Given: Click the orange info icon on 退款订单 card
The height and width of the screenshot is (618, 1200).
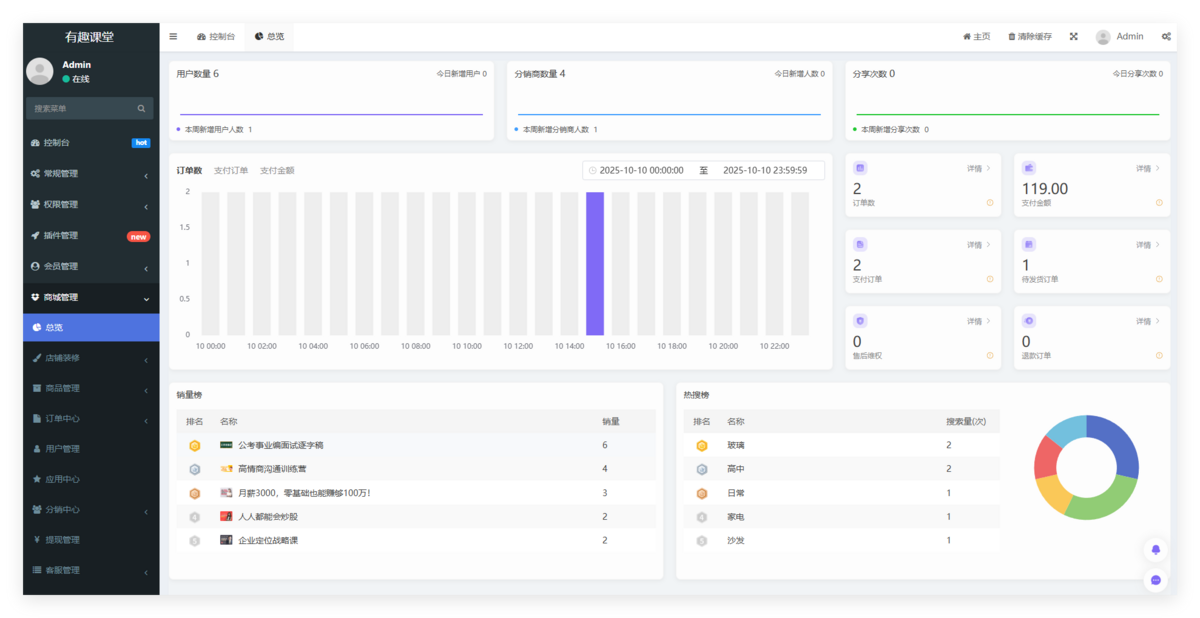Looking at the screenshot, I should click(x=1159, y=355).
